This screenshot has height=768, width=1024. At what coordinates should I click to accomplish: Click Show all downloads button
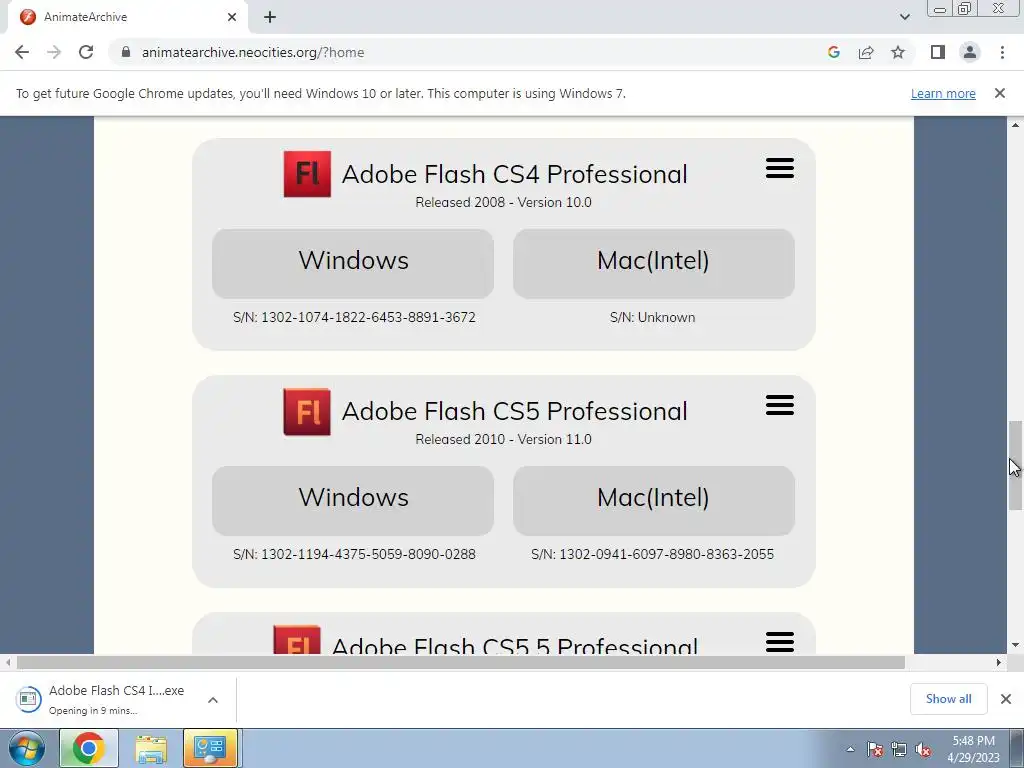(948, 699)
